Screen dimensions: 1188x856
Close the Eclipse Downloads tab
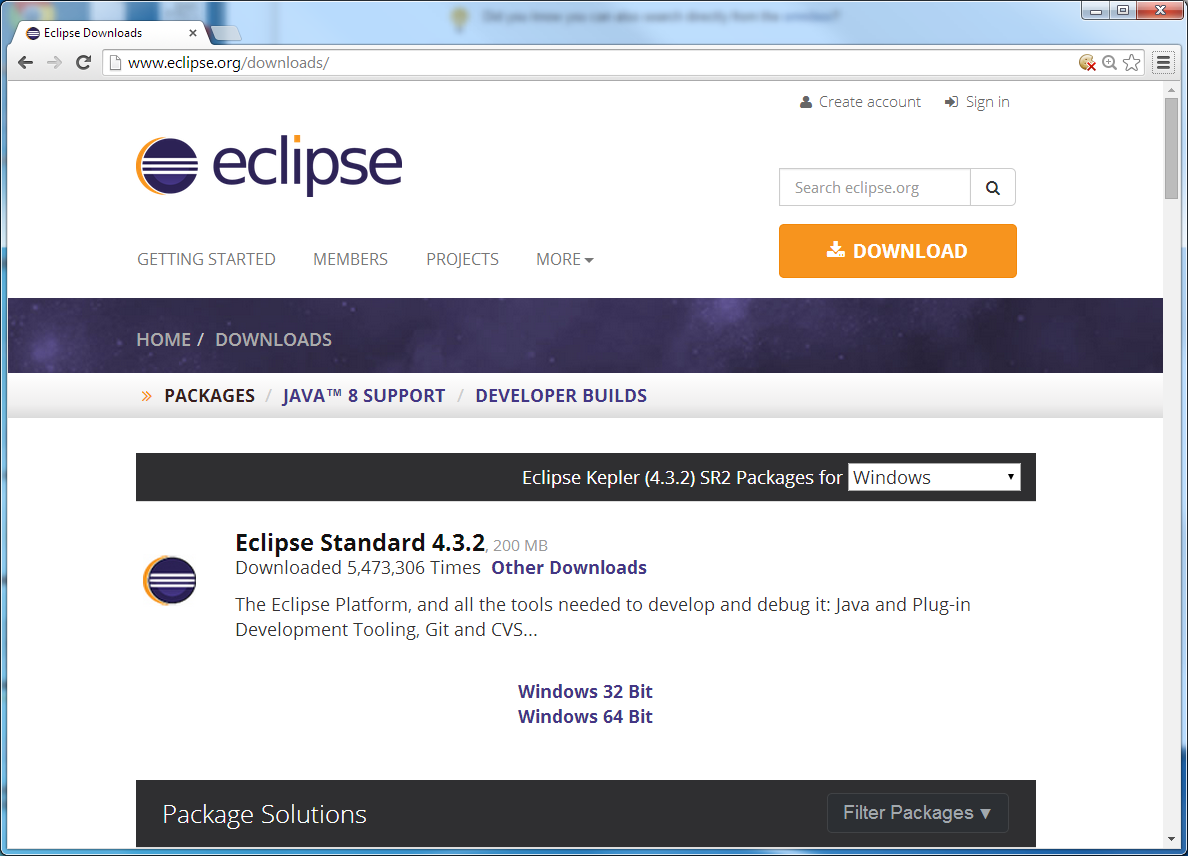click(192, 33)
